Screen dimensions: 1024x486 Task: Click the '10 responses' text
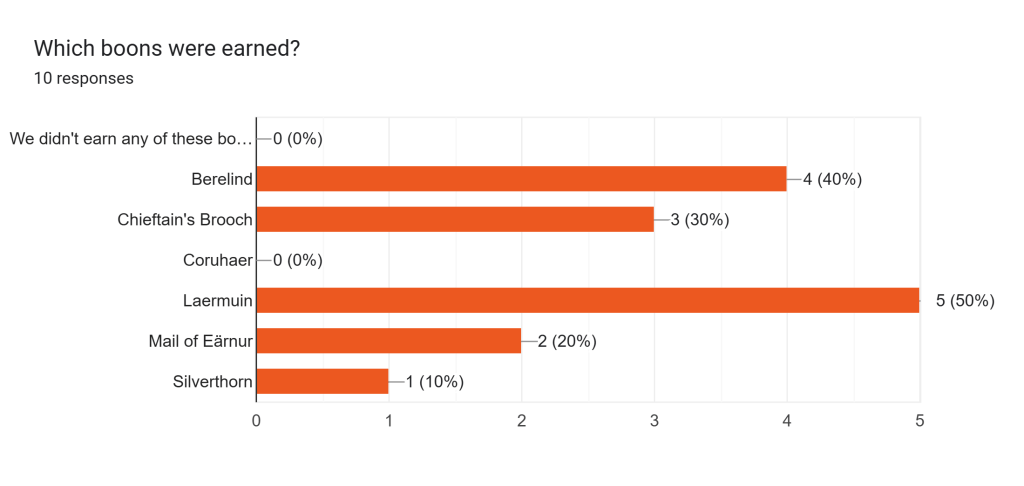(x=84, y=78)
